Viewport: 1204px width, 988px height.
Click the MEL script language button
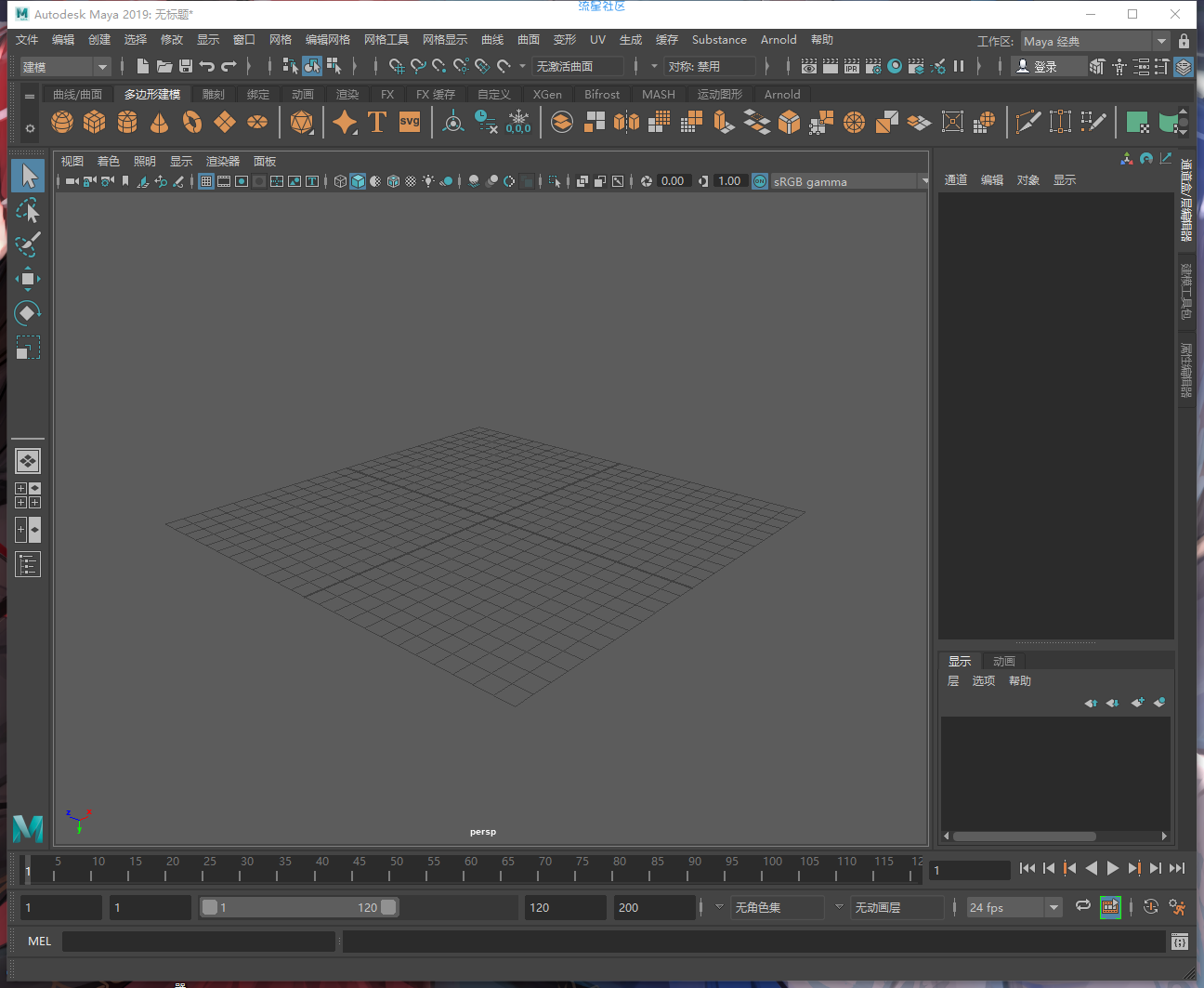tap(40, 942)
